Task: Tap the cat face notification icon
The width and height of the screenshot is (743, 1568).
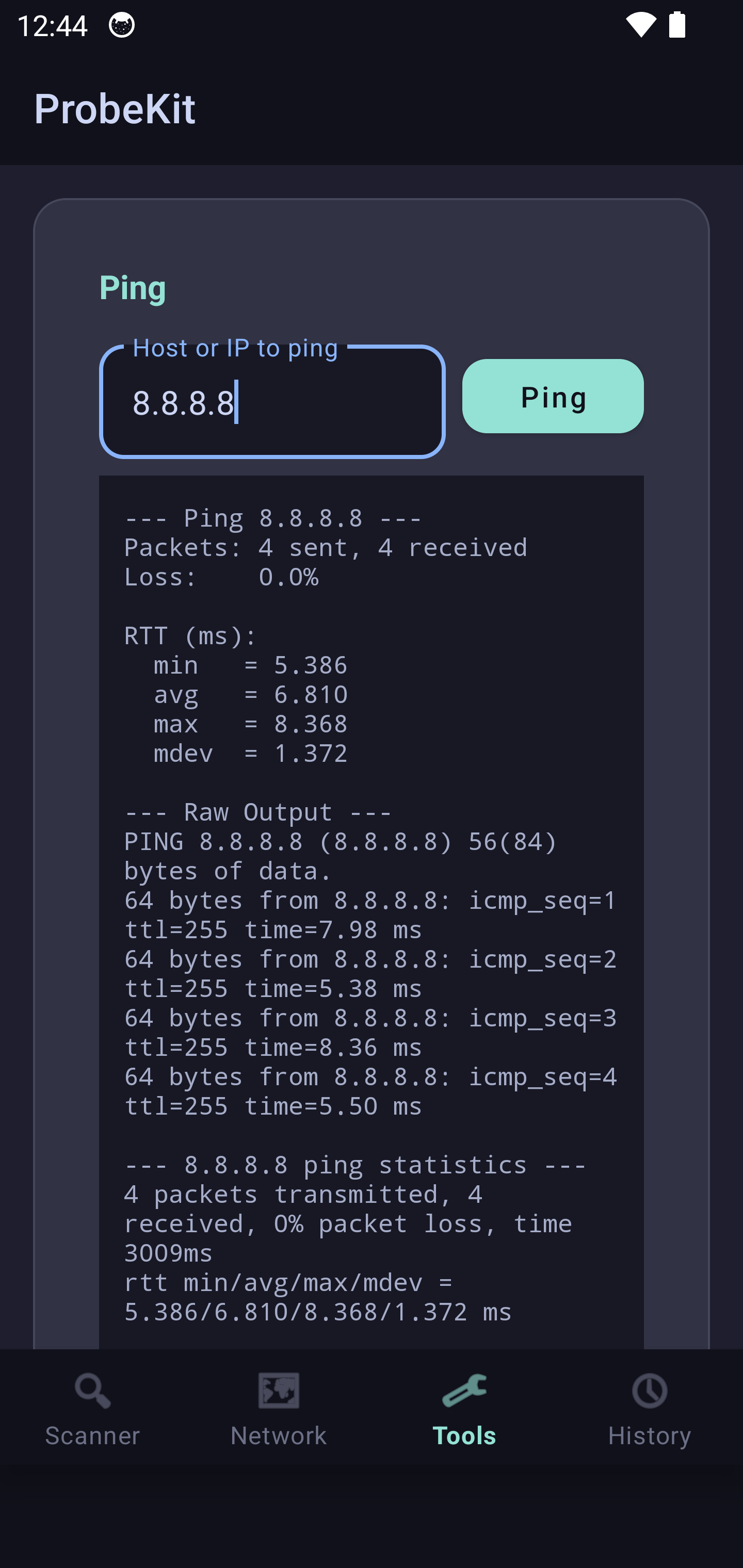Action: click(122, 26)
